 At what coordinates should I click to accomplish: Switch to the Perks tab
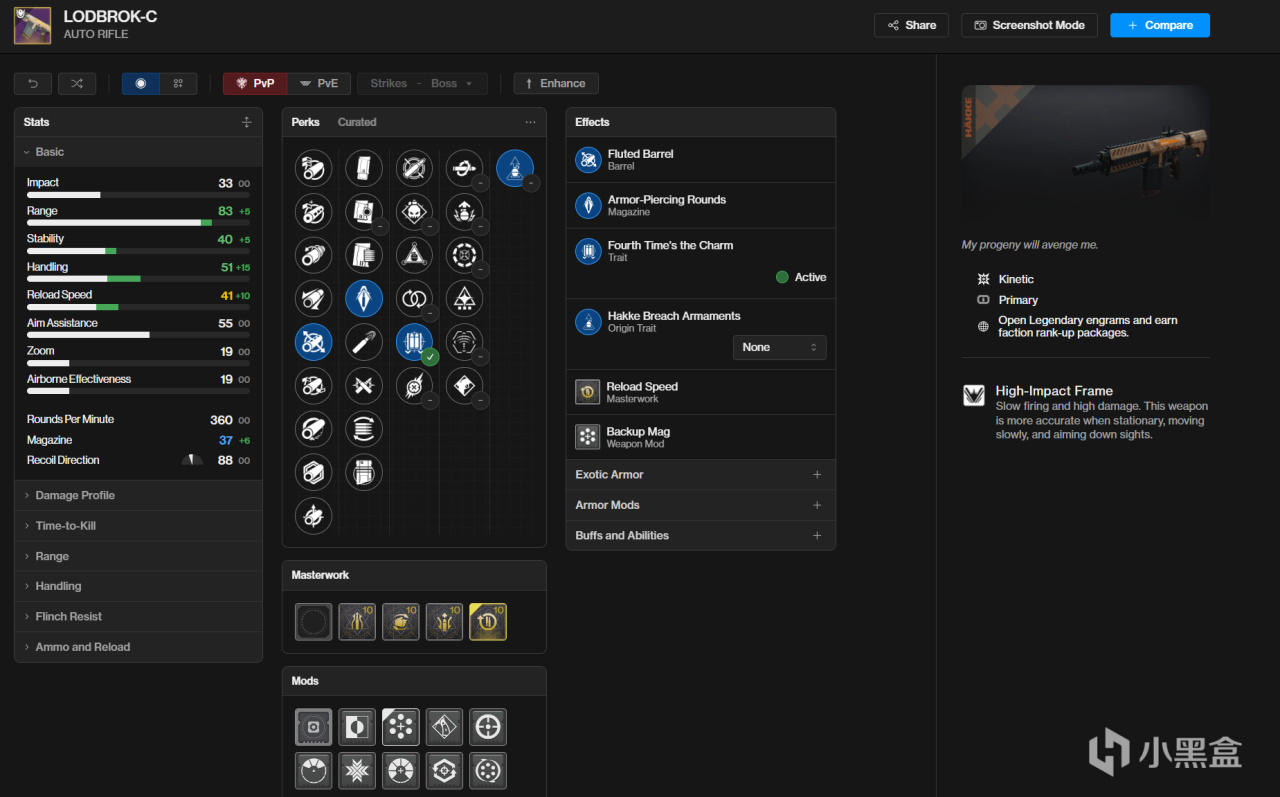306,122
